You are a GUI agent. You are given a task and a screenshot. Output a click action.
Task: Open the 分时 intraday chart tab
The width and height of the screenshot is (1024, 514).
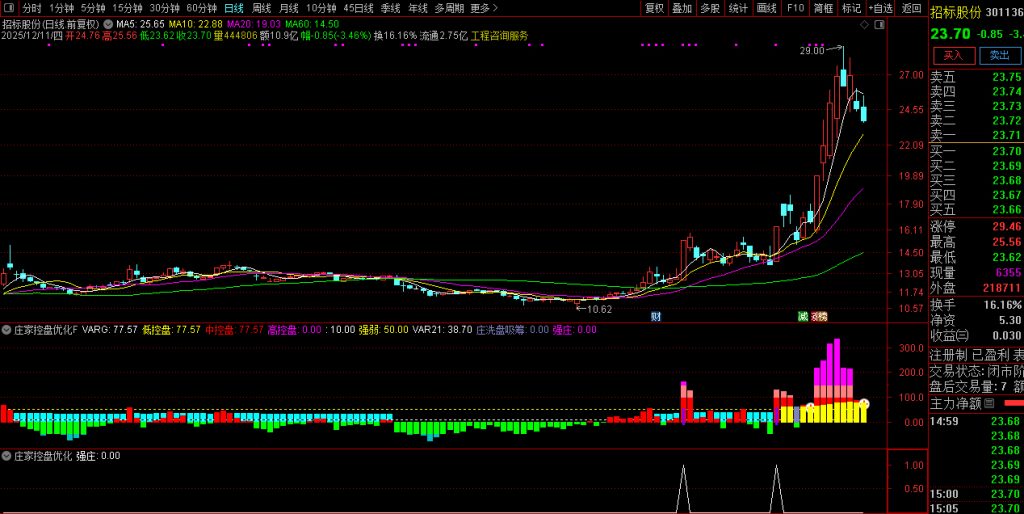point(31,8)
